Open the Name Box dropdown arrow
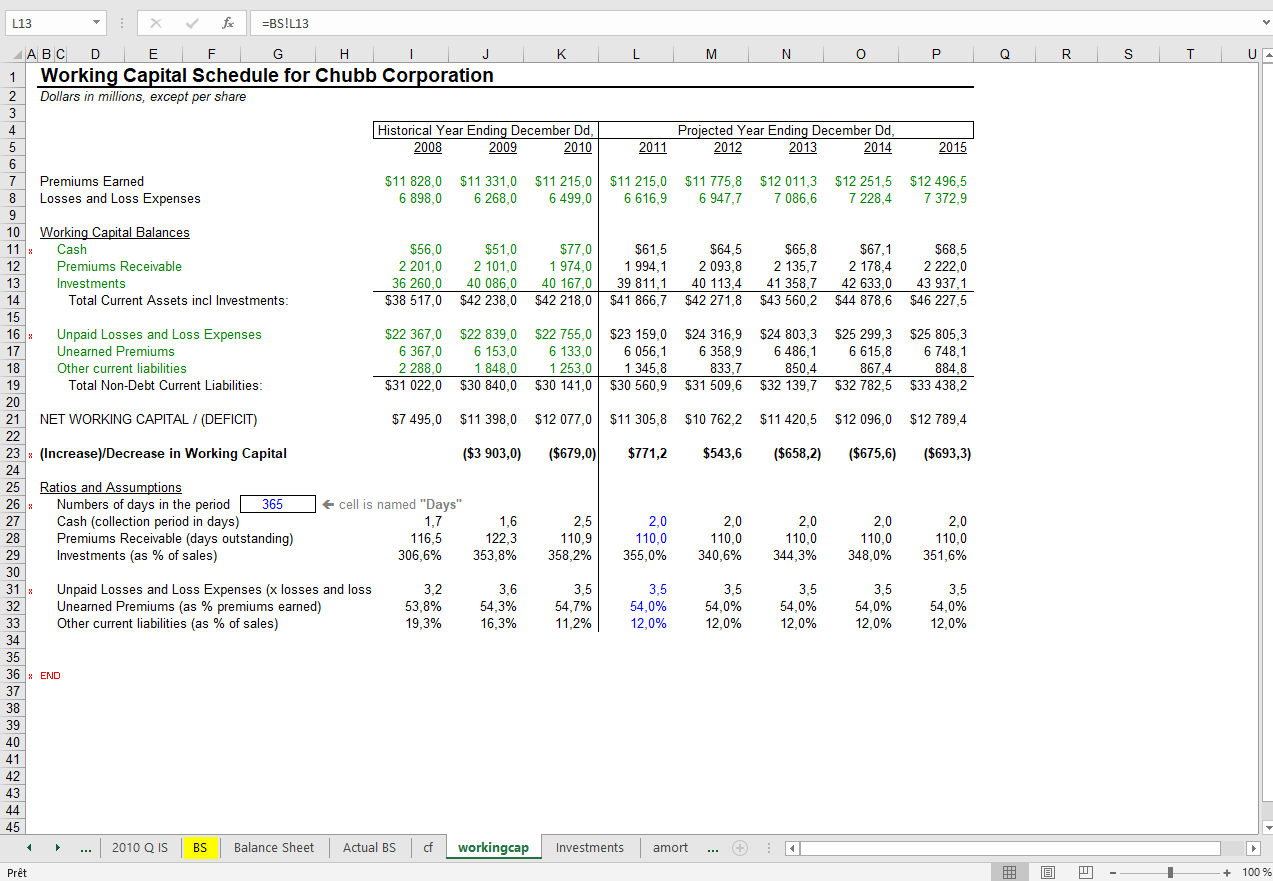1273x881 pixels. [x=96, y=23]
